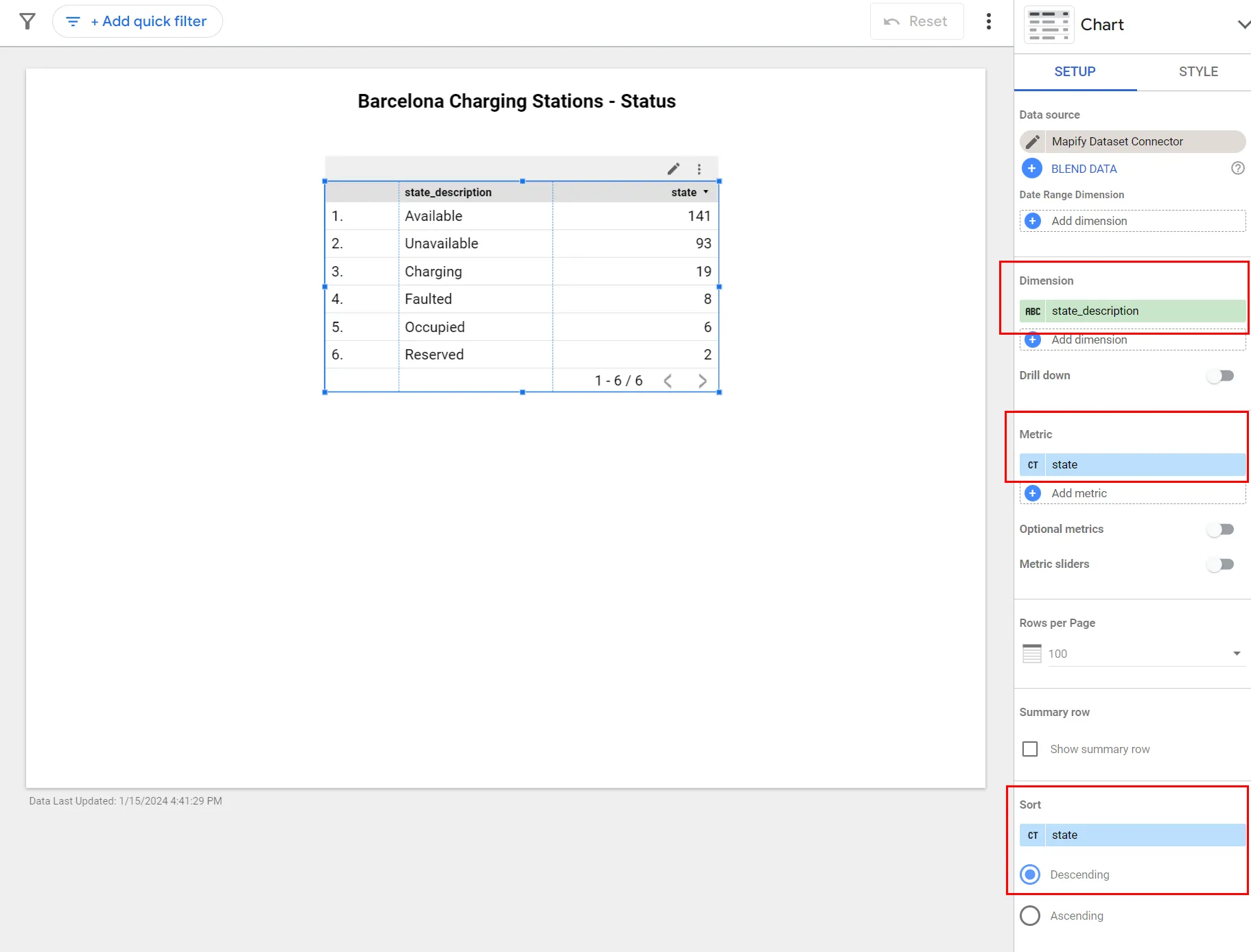Click the Barcelona Charging Stations title
This screenshot has width=1251, height=952.
pyautogui.click(x=517, y=101)
